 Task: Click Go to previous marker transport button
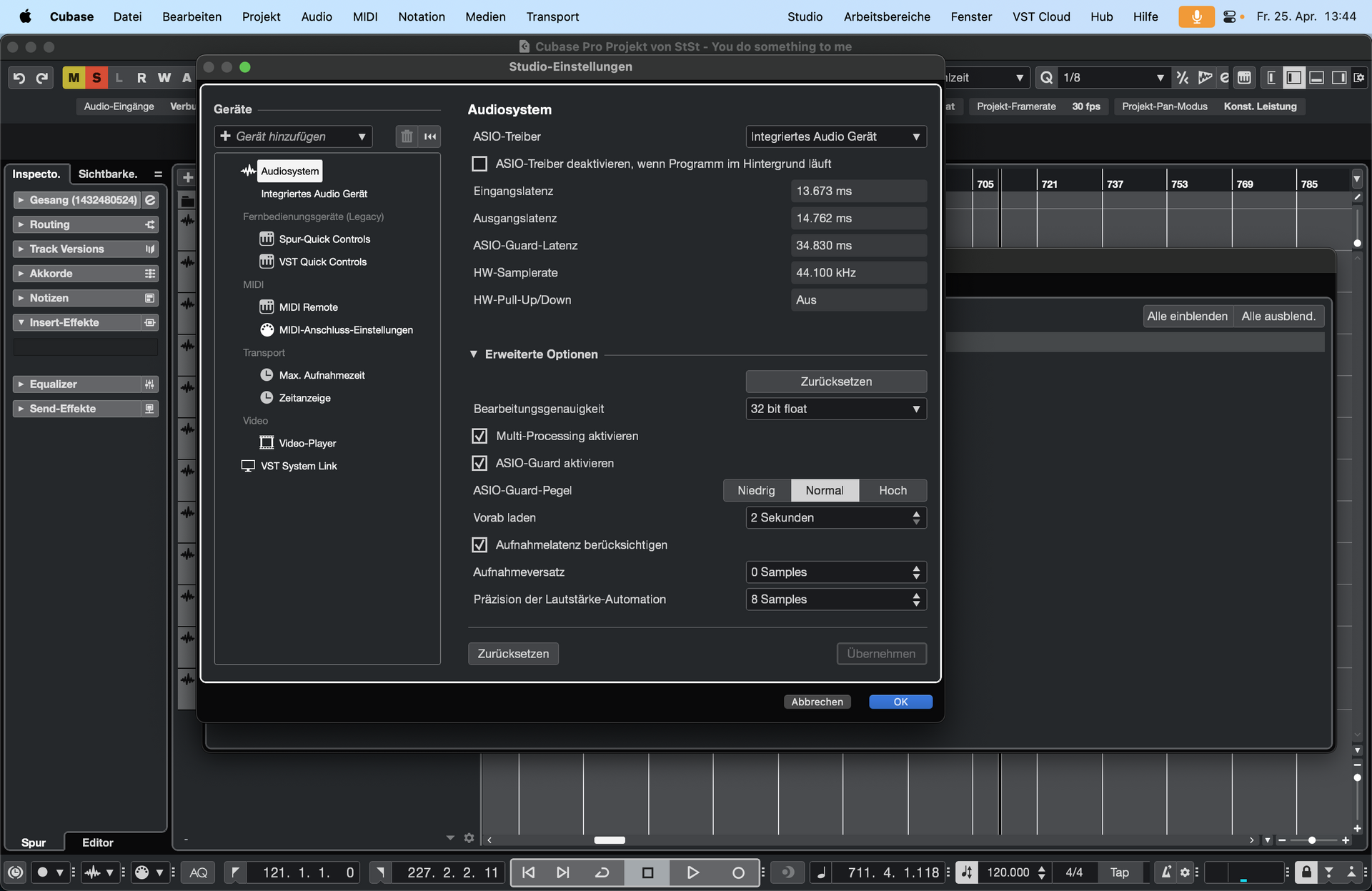528,872
